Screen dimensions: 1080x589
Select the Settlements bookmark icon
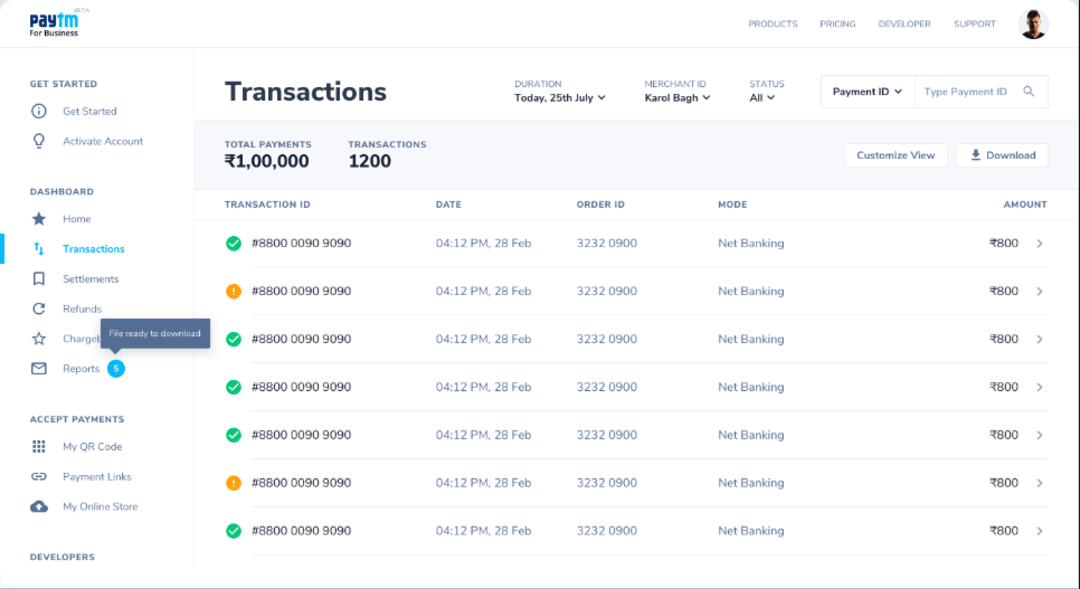[37, 278]
